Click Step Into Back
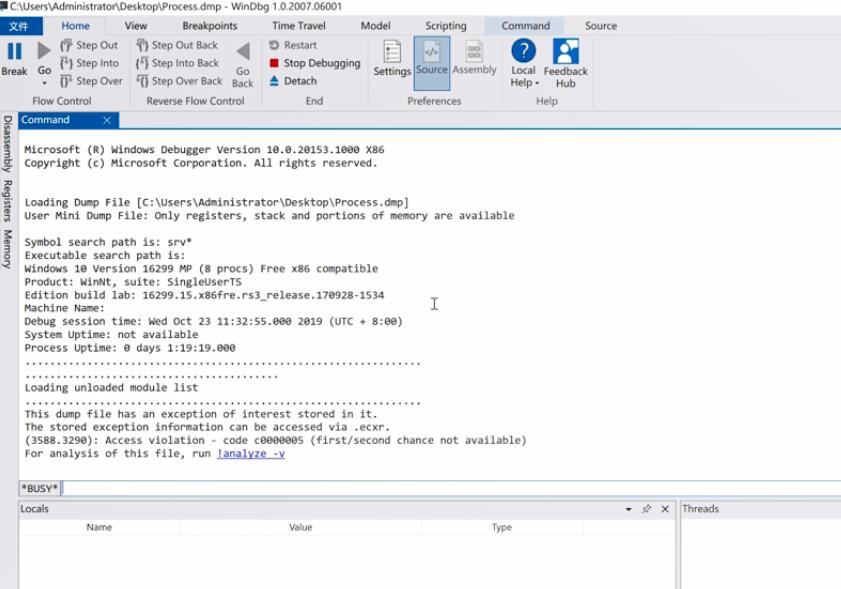 pos(178,63)
